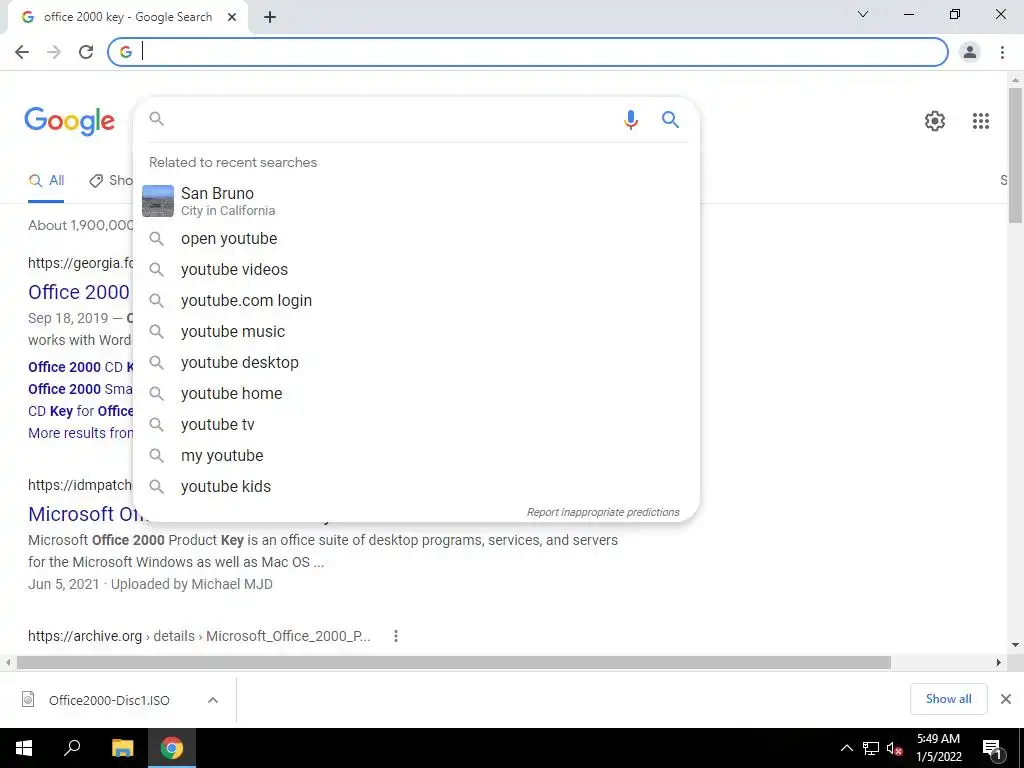
Task: Open the archive.org result three-dot menu
Action: (x=396, y=636)
